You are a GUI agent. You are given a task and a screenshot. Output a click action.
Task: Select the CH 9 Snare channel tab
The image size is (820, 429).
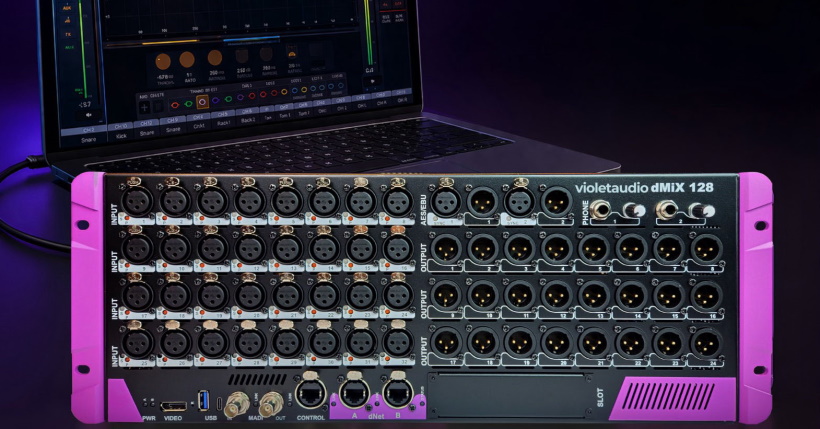coord(173,125)
